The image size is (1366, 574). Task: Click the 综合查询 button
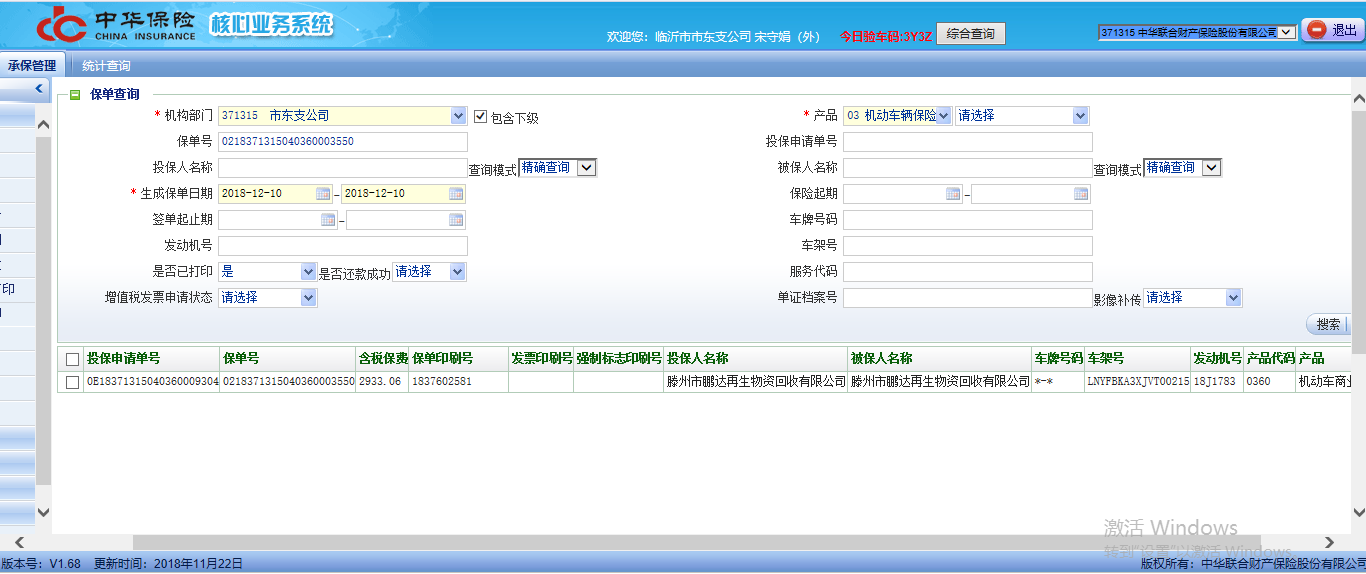971,34
